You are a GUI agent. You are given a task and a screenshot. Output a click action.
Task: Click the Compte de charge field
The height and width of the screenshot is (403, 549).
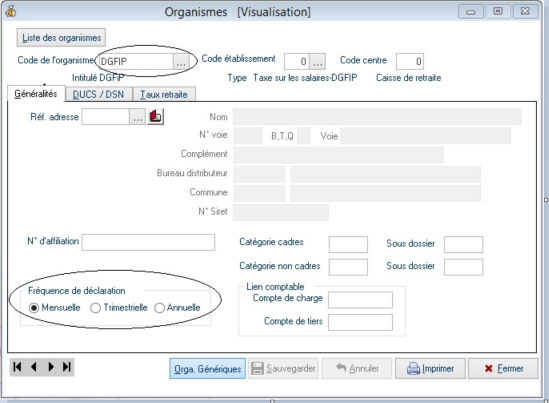(x=360, y=300)
